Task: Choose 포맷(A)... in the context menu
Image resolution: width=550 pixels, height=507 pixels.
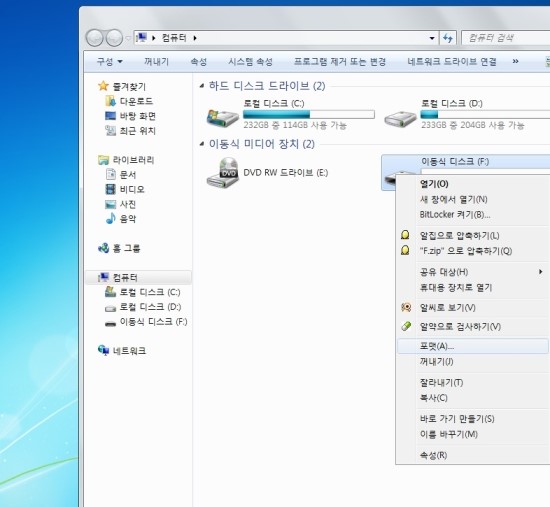Action: 472,346
